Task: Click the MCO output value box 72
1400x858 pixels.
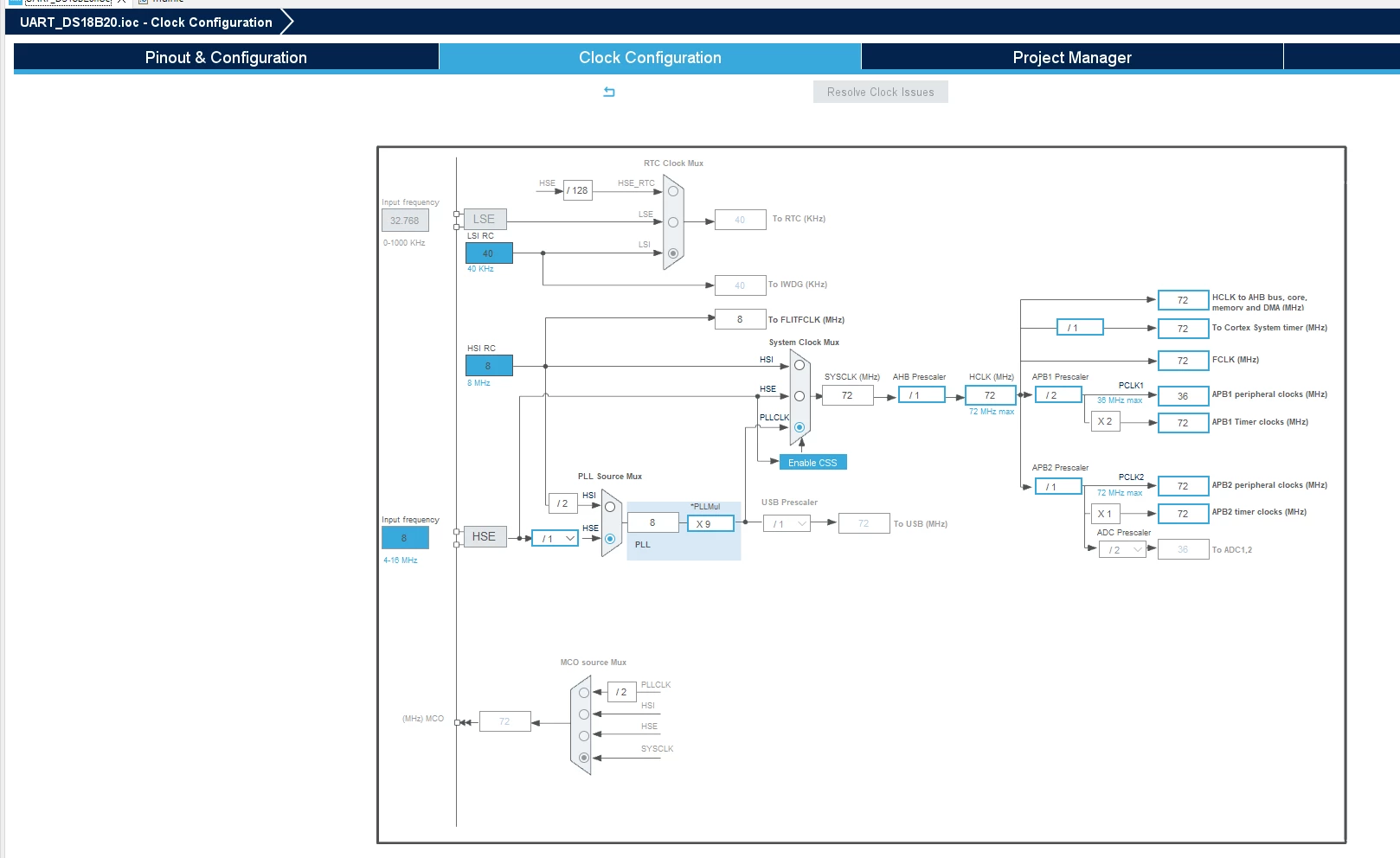Action: pos(504,721)
